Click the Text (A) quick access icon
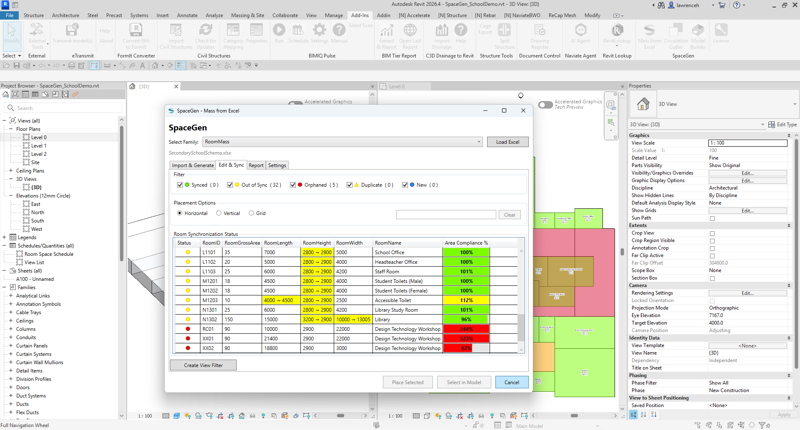Image resolution: width=800 pixels, height=430 pixels. 142,66
